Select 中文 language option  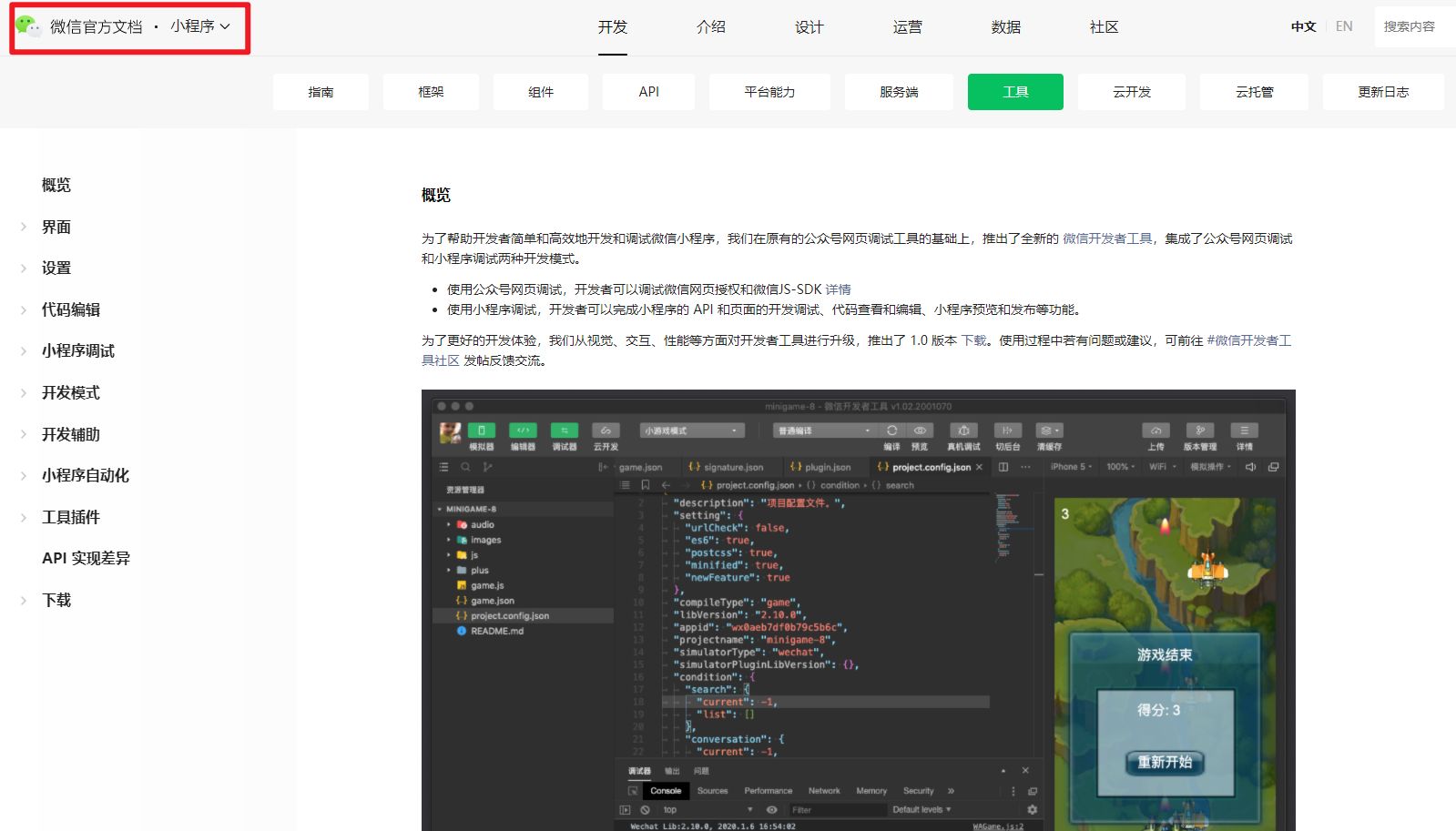click(1304, 26)
